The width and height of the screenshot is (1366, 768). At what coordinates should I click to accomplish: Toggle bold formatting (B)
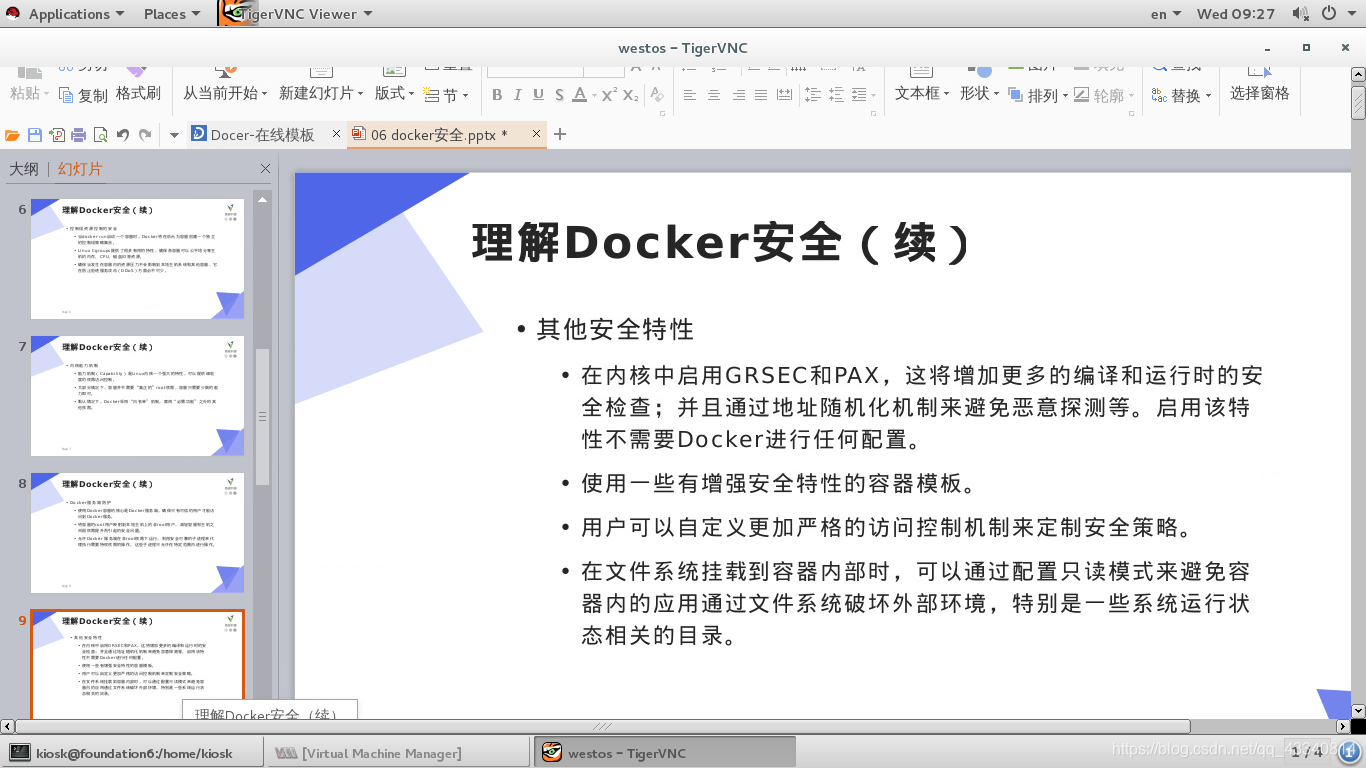coord(497,95)
